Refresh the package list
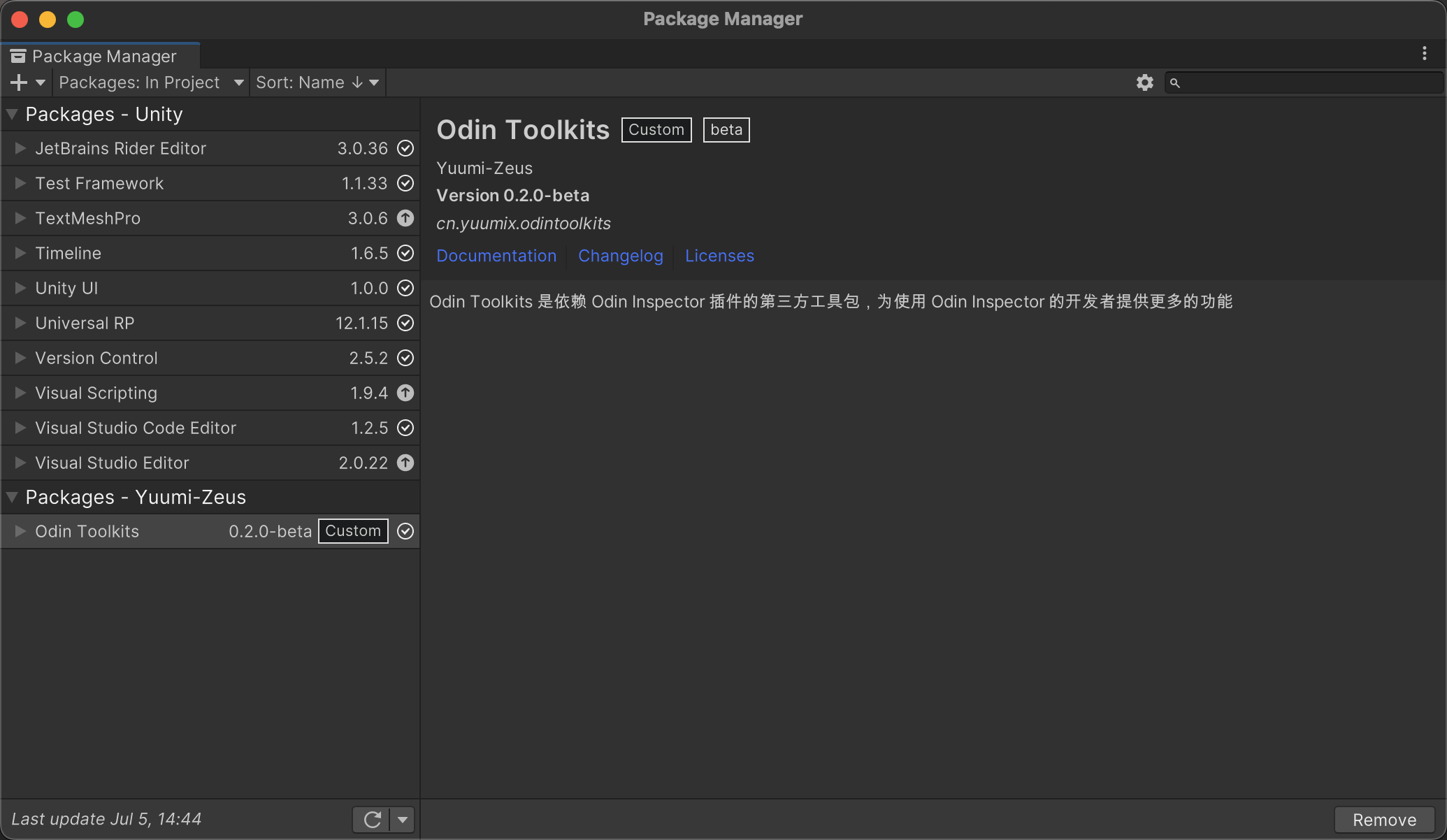The image size is (1447, 840). [372, 819]
